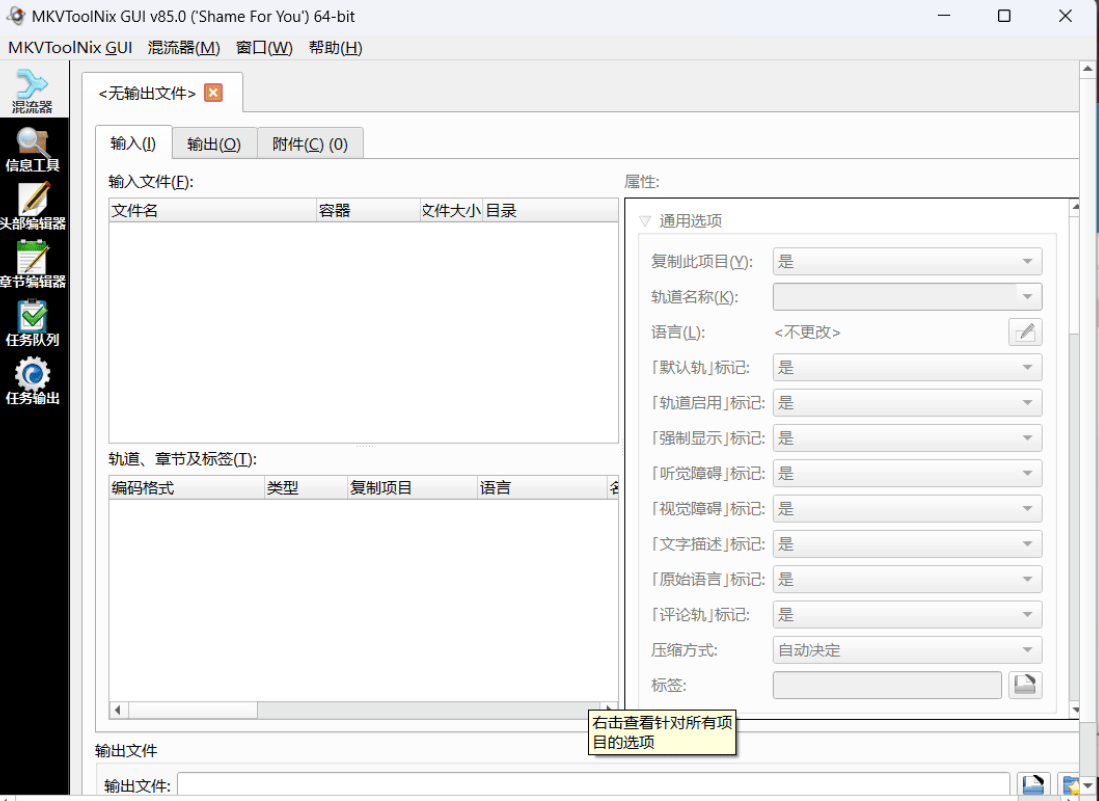Open the 「视觉障碍」标记 dropdown
Image resolution: width=1099 pixels, height=801 pixels.
907,508
